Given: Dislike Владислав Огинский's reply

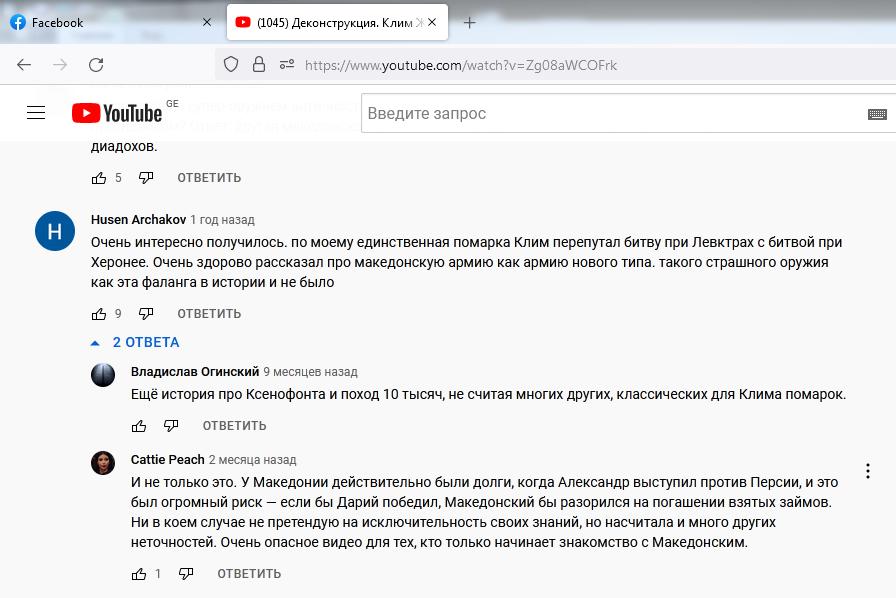Looking at the screenshot, I should click(171, 426).
